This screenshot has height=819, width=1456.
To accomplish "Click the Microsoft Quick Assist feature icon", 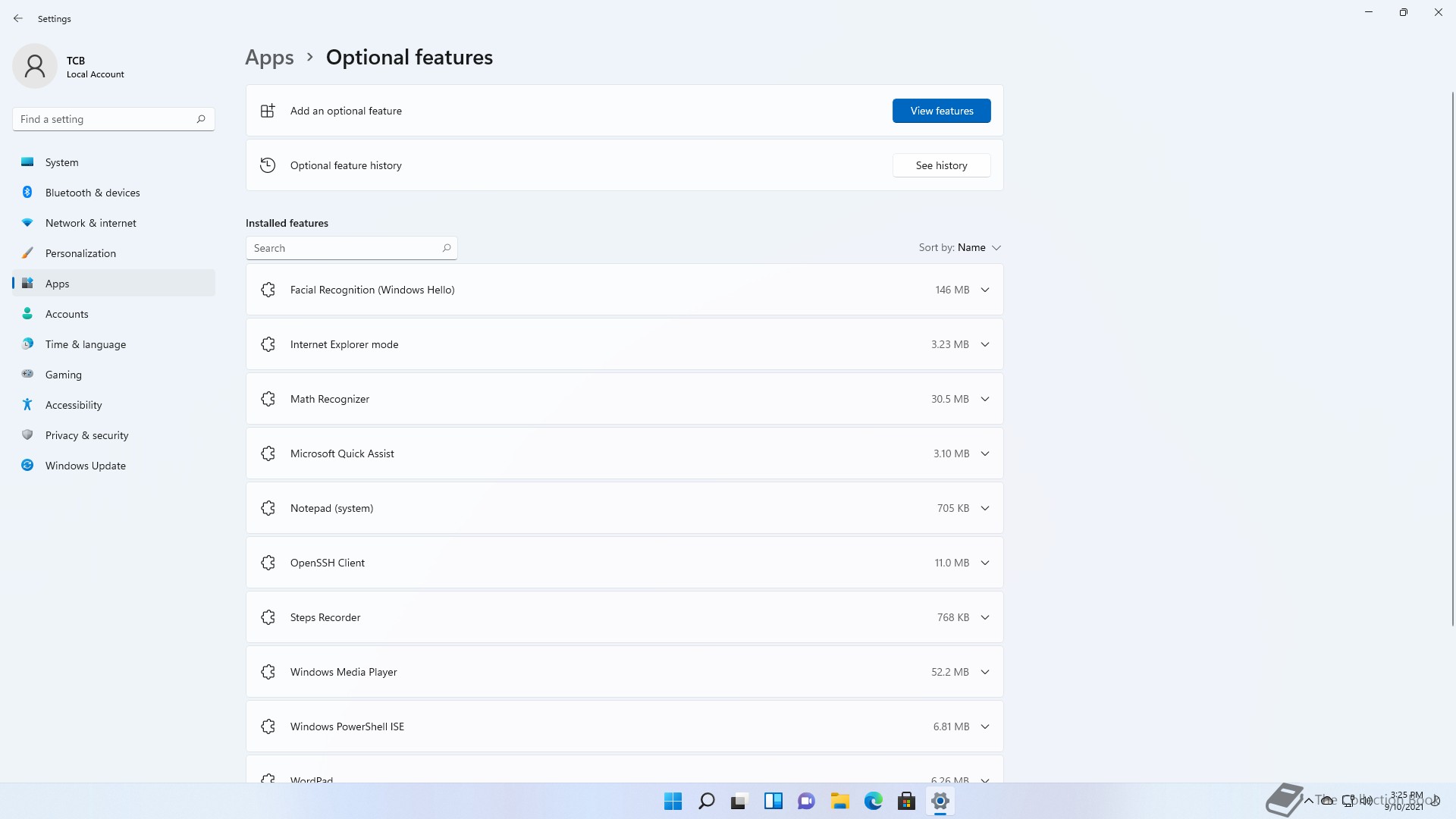I will tap(268, 453).
